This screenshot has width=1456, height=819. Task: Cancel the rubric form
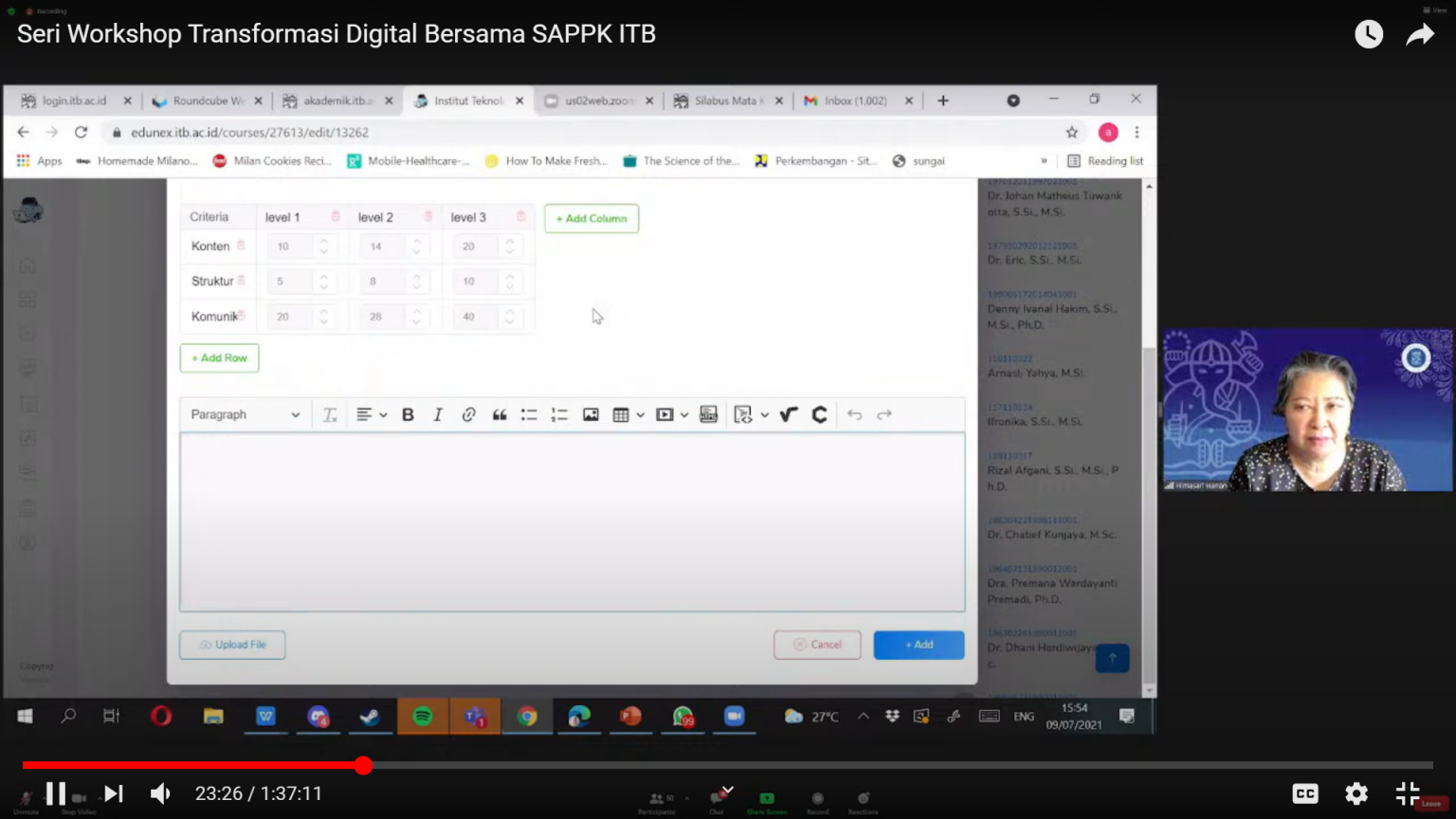pos(817,645)
